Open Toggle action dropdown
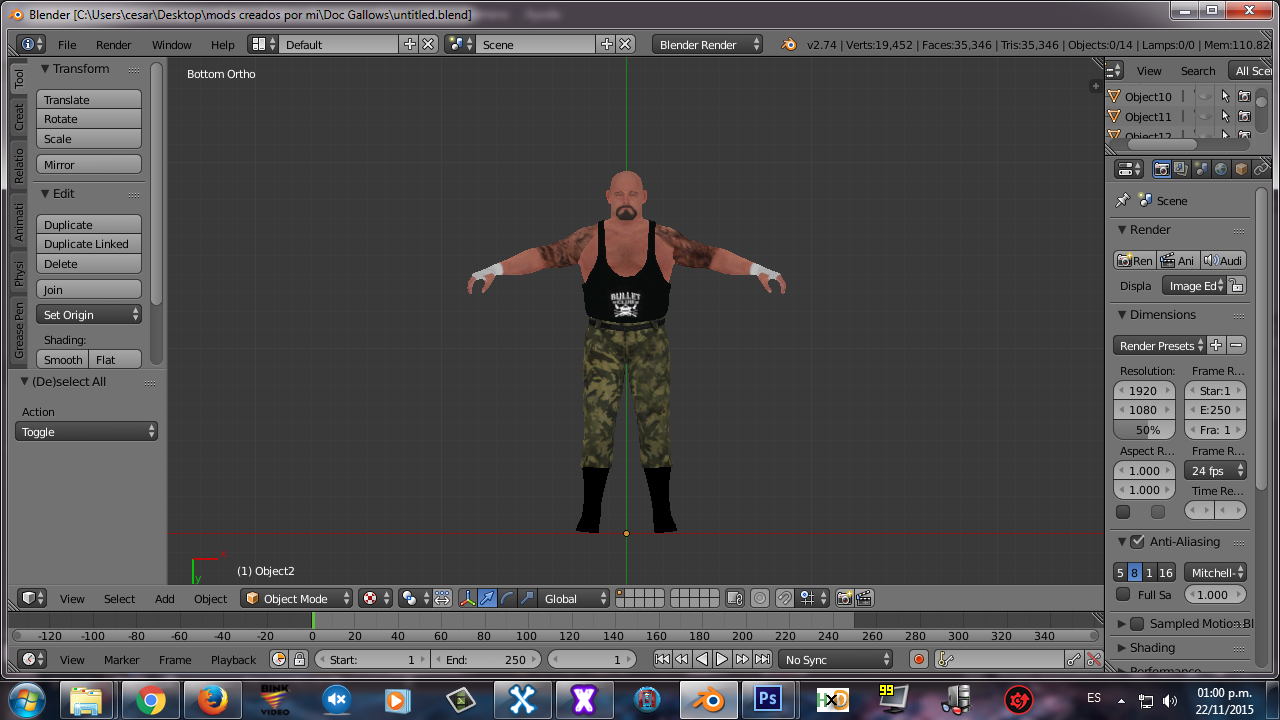Screen dimensions: 1280x720 (x=87, y=431)
